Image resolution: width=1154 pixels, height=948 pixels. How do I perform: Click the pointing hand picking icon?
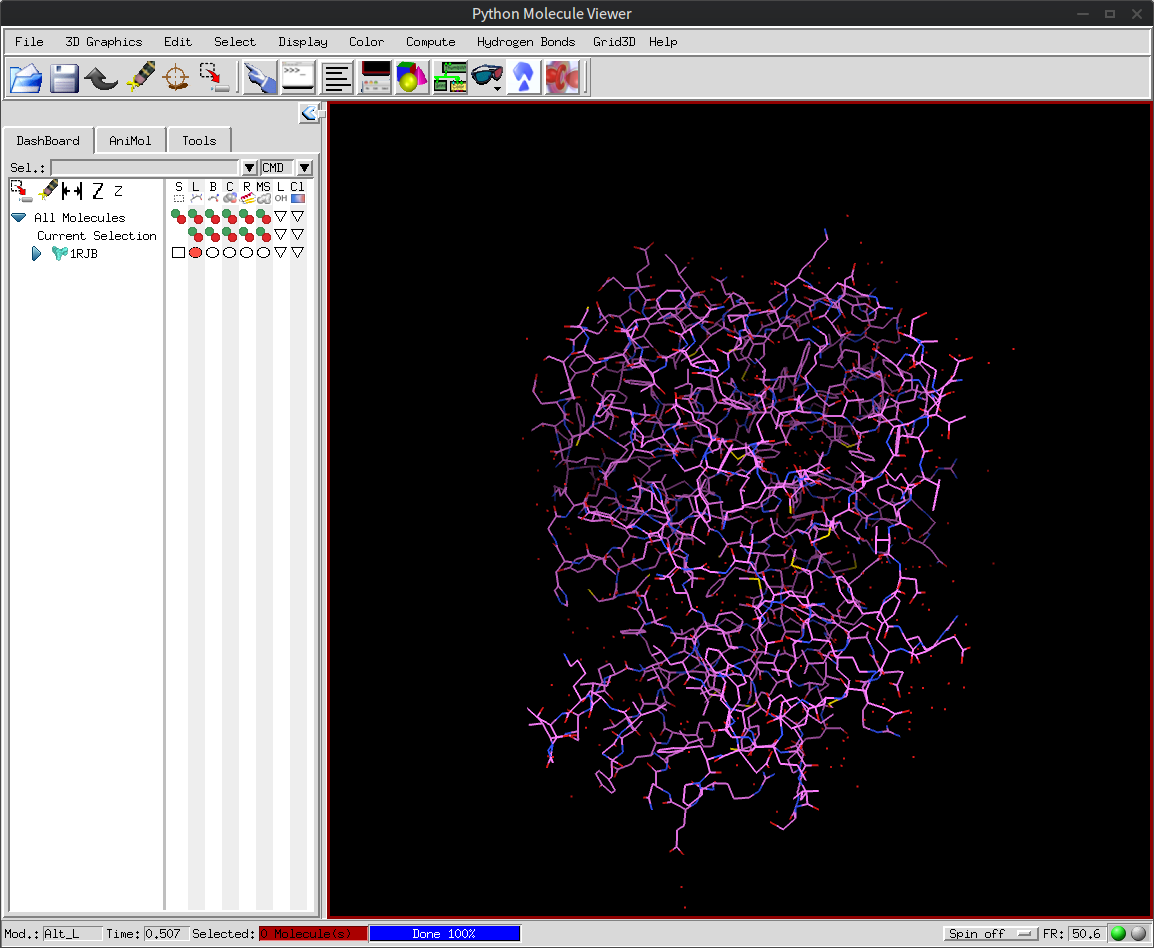pos(260,78)
